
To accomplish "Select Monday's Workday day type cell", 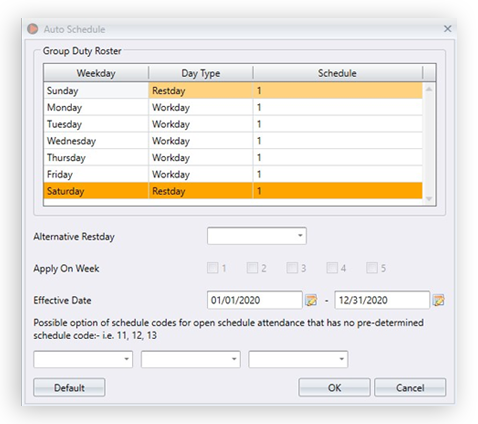I will tap(200, 107).
